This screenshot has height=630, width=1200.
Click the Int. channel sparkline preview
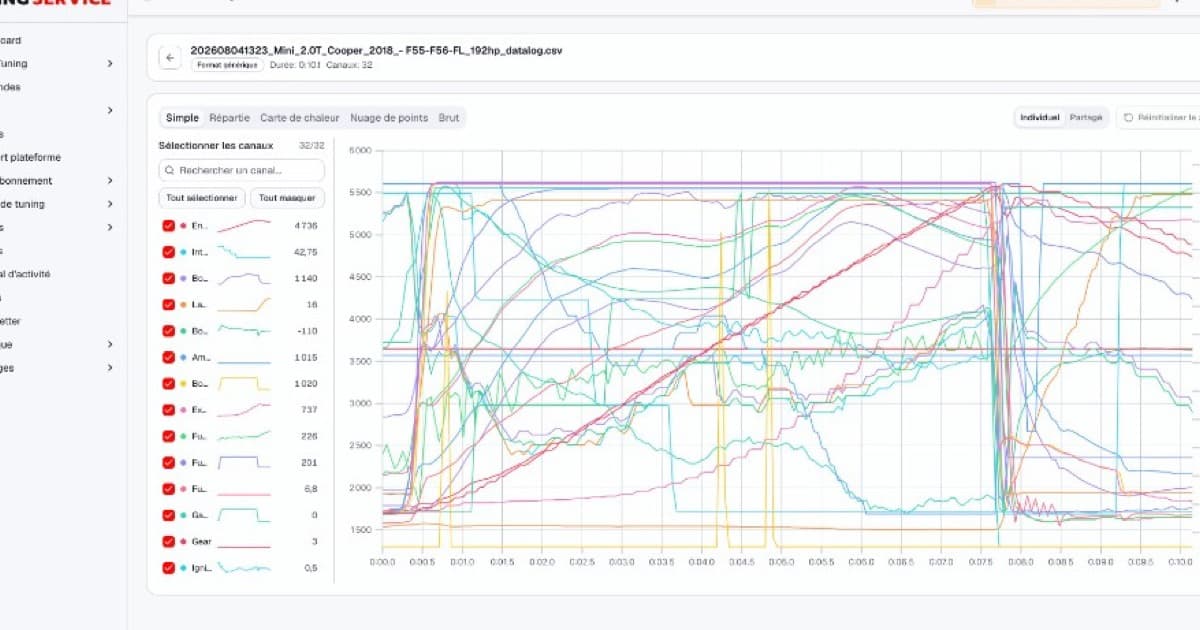tap(244, 252)
